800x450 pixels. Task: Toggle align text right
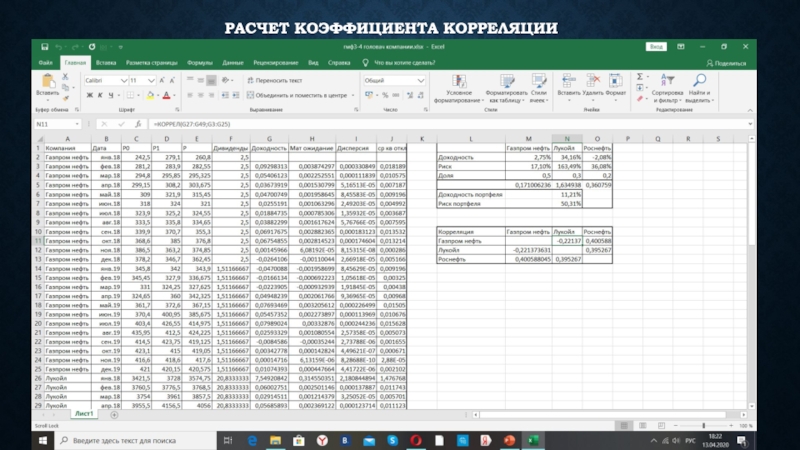point(211,95)
